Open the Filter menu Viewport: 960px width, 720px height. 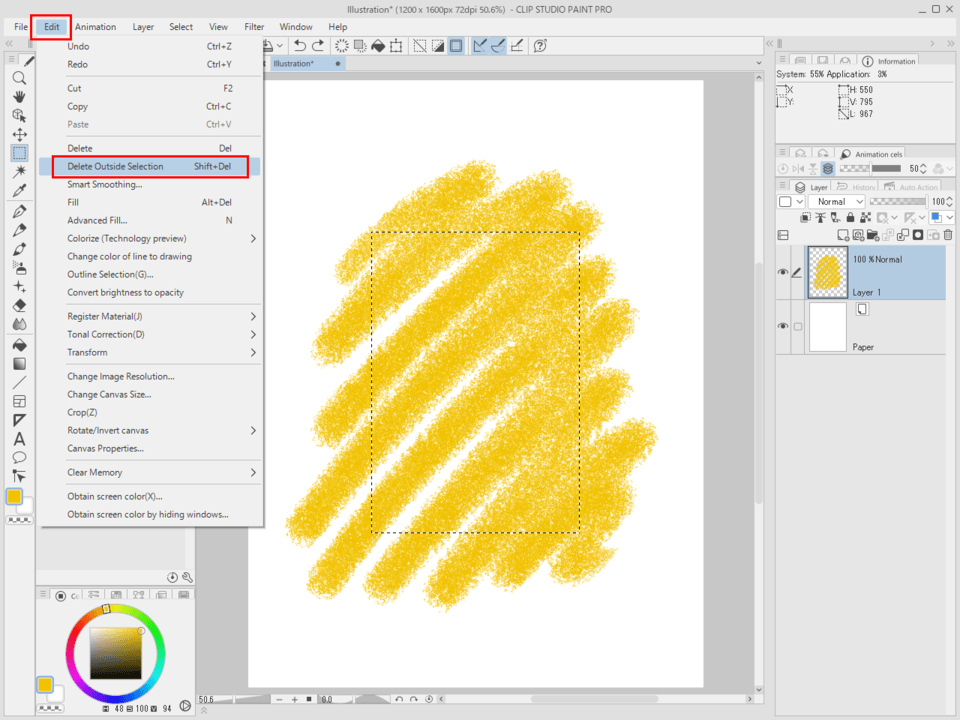(x=255, y=27)
